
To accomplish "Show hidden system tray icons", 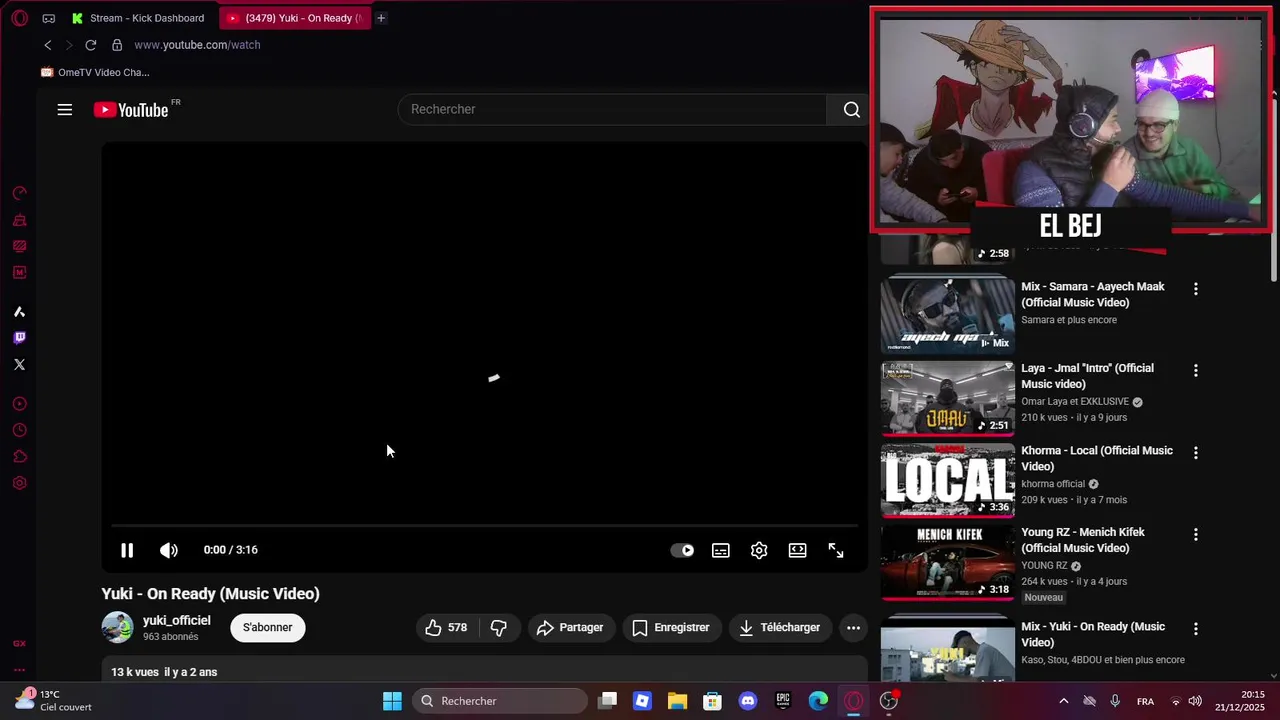I will tap(1063, 701).
